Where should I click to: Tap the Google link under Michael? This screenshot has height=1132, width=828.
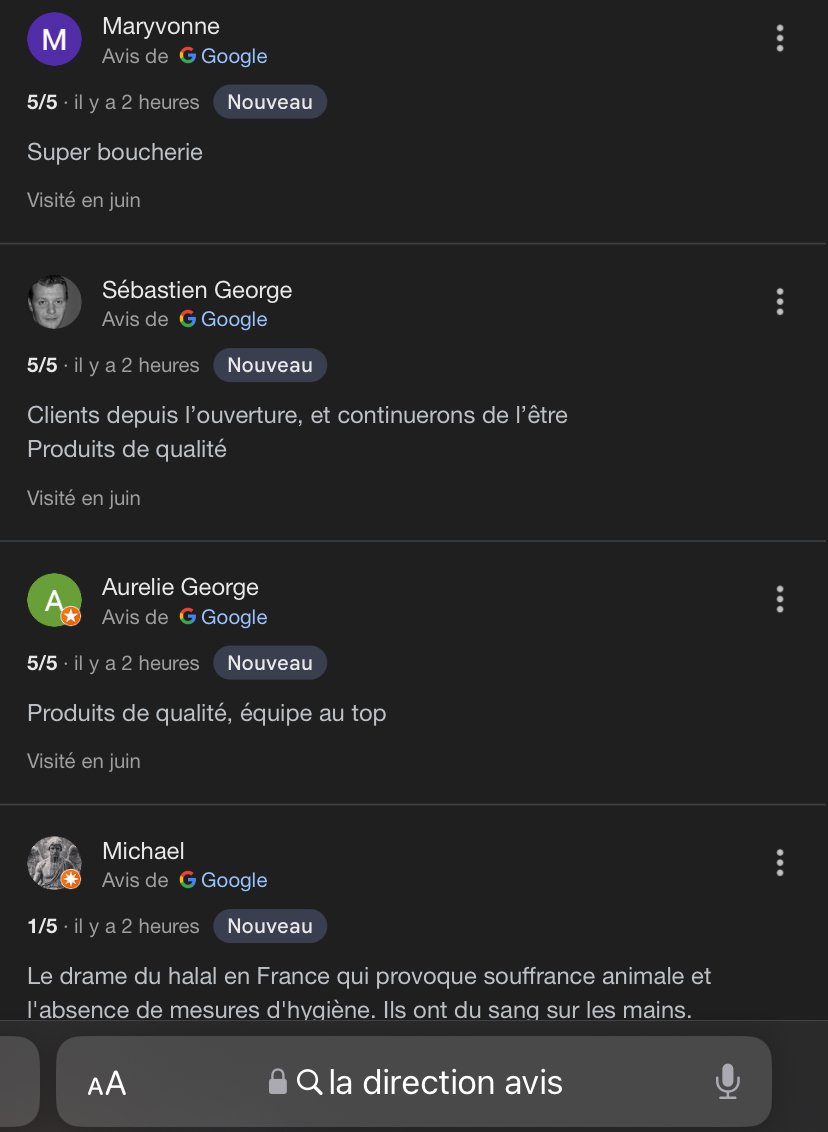pyautogui.click(x=224, y=880)
